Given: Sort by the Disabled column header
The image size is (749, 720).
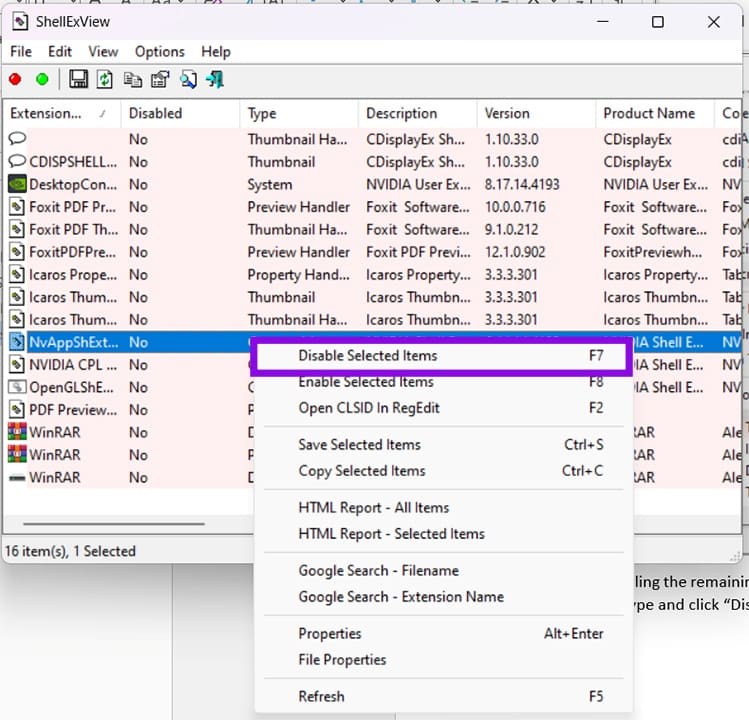Looking at the screenshot, I should pyautogui.click(x=180, y=114).
